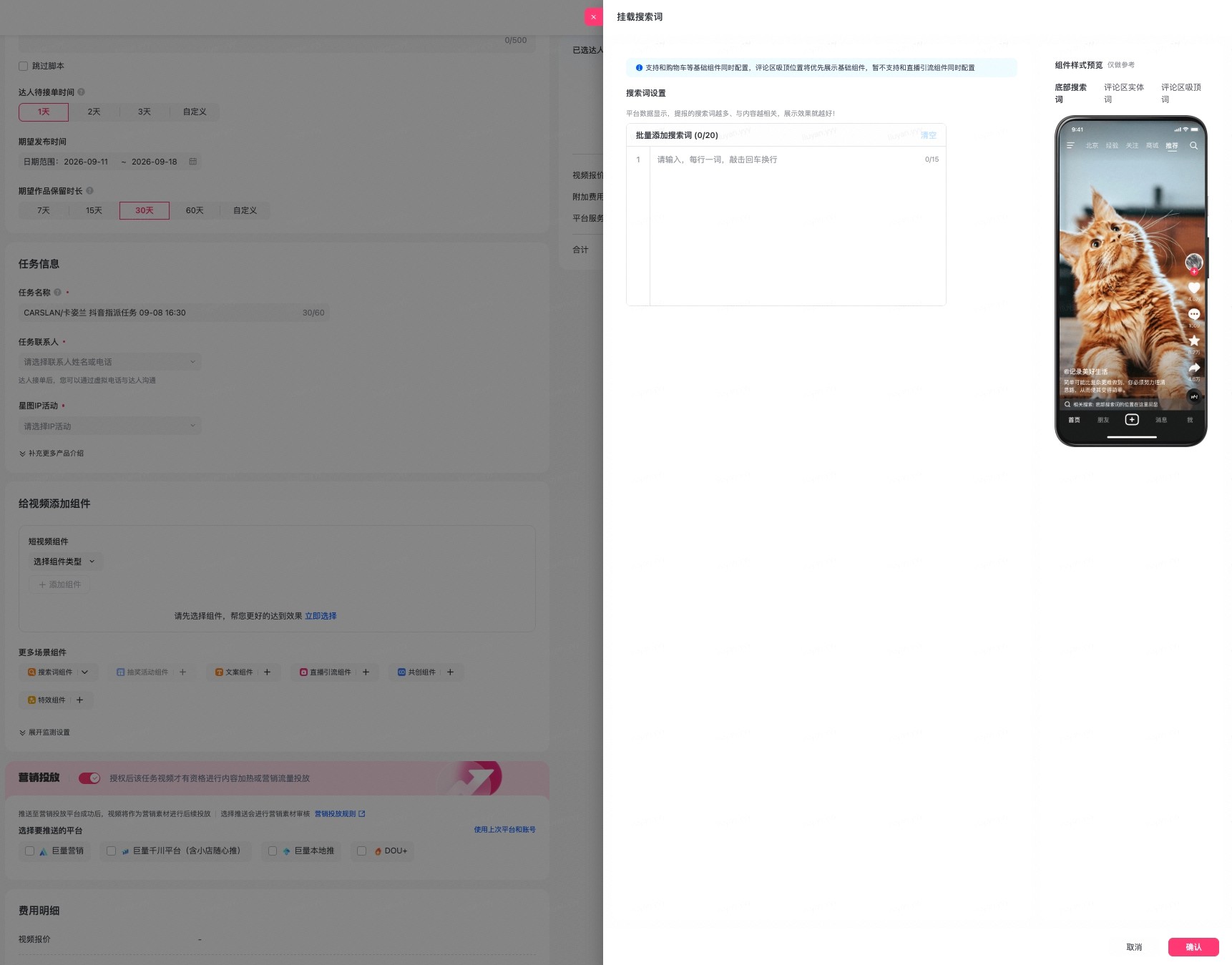1232x965 pixels.
Task: Switch preview to 评论区实体词 tab
Action: 1123,93
